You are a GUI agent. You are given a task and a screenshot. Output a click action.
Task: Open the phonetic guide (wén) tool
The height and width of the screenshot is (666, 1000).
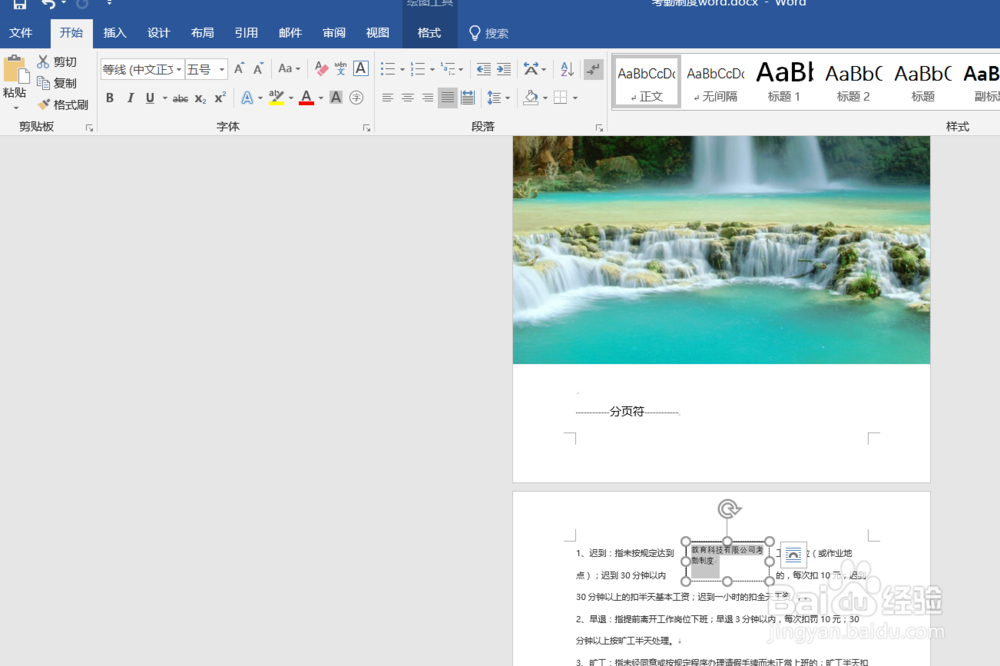341,69
